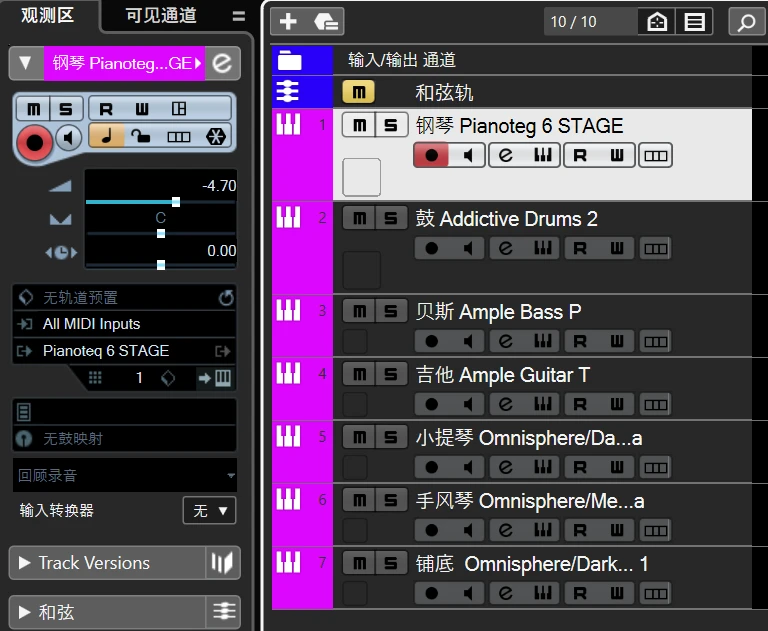
Task: Toggle inspector Record Enable red button
Action: (x=34, y=143)
